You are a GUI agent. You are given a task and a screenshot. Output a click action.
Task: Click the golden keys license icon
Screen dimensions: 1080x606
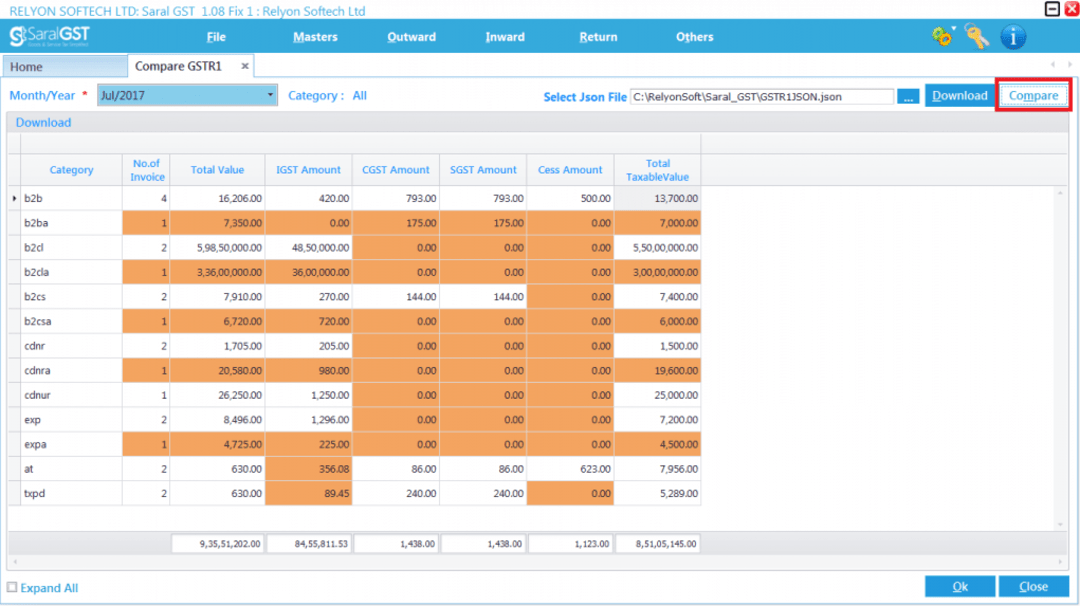pyautogui.click(x=976, y=37)
